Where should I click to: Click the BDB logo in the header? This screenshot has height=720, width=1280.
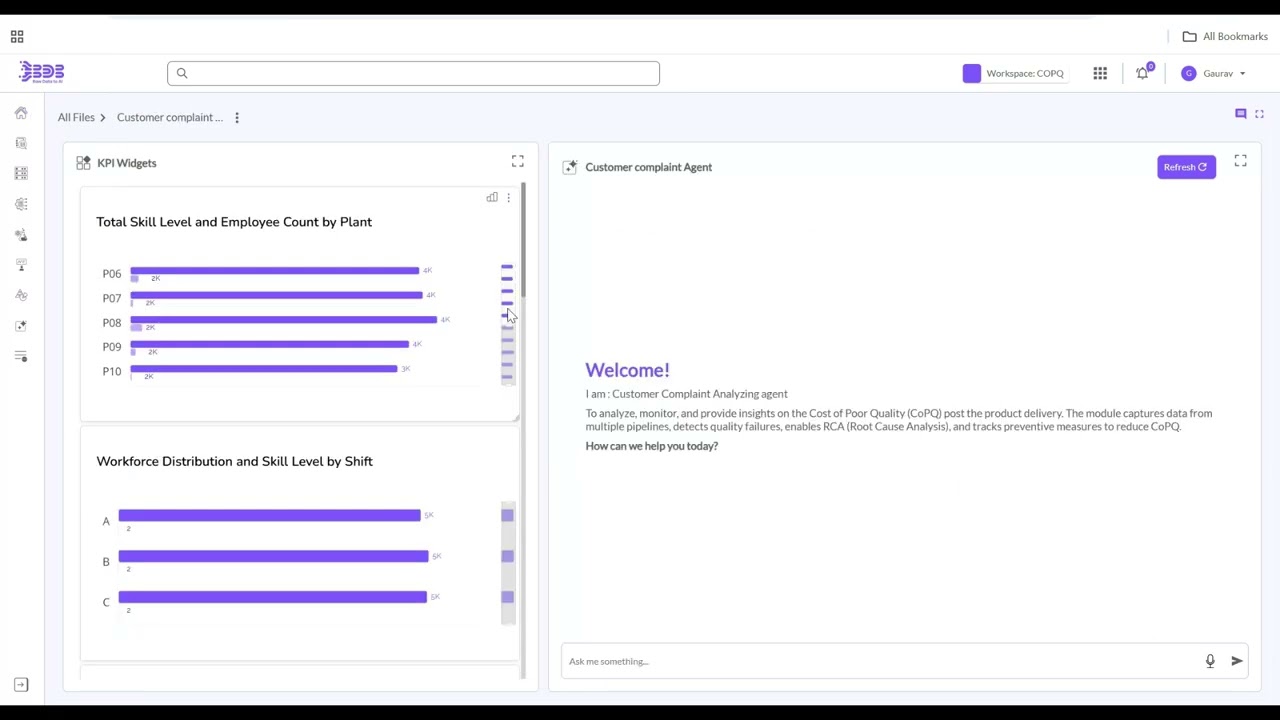[x=41, y=72]
